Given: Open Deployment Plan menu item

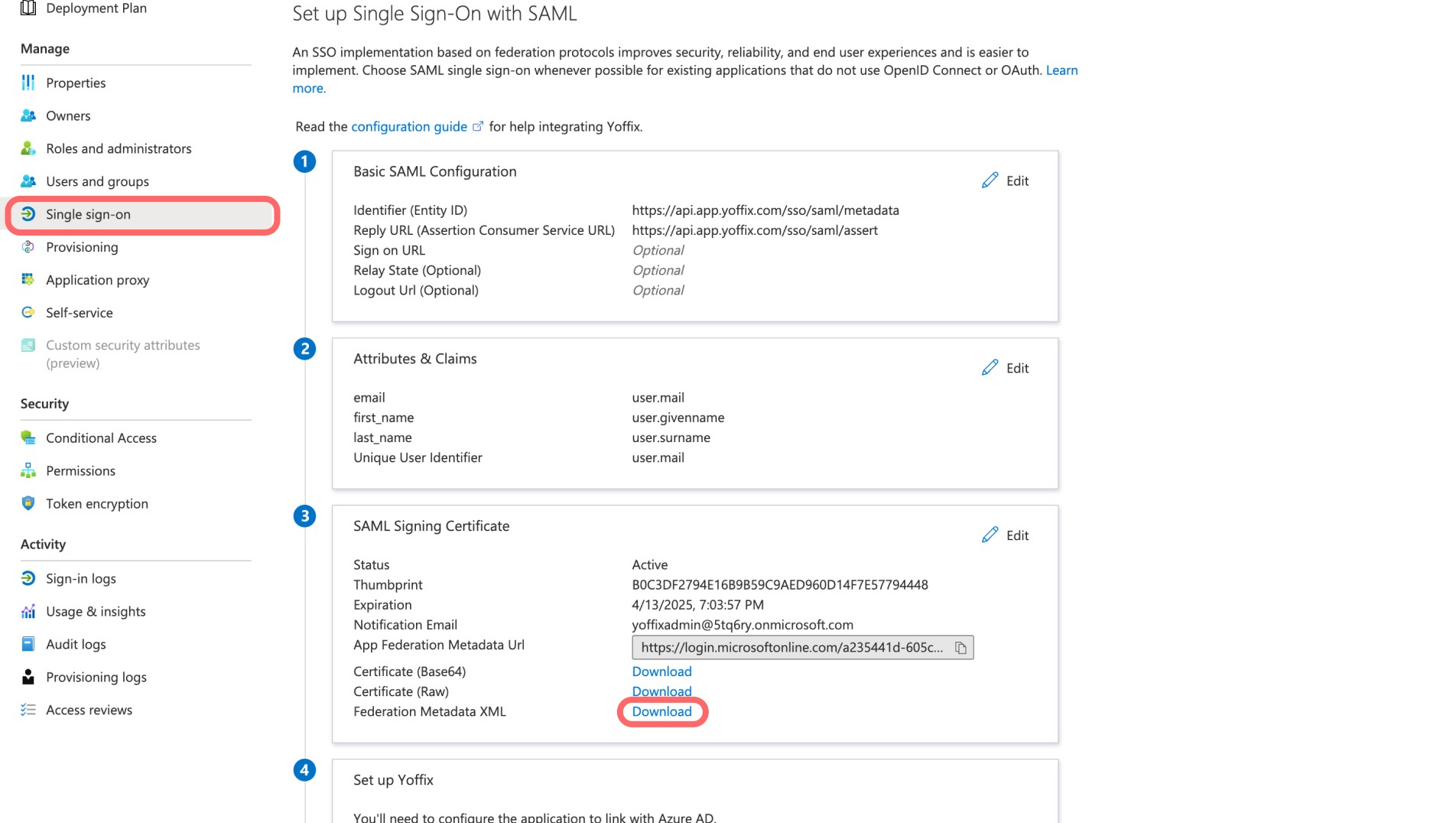Looking at the screenshot, I should coord(96,8).
